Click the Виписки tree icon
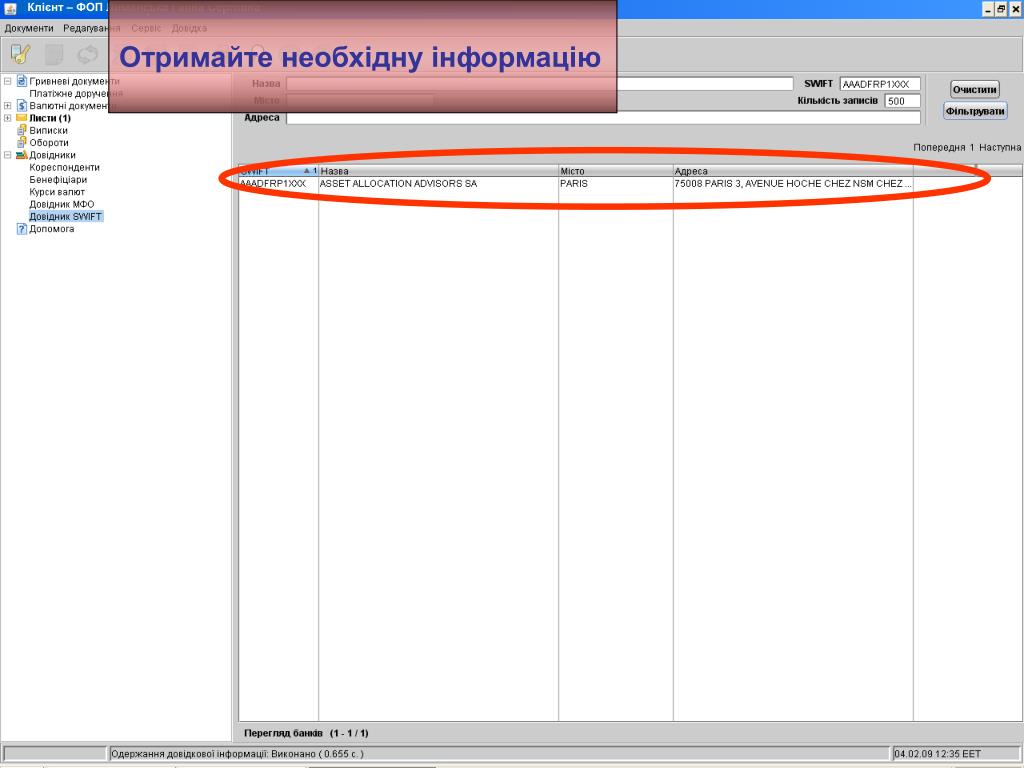This screenshot has height=768, width=1024. [22, 130]
